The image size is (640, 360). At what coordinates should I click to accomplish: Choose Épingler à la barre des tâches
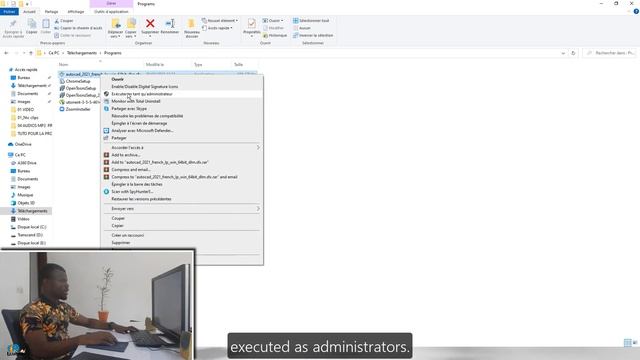coord(137,184)
